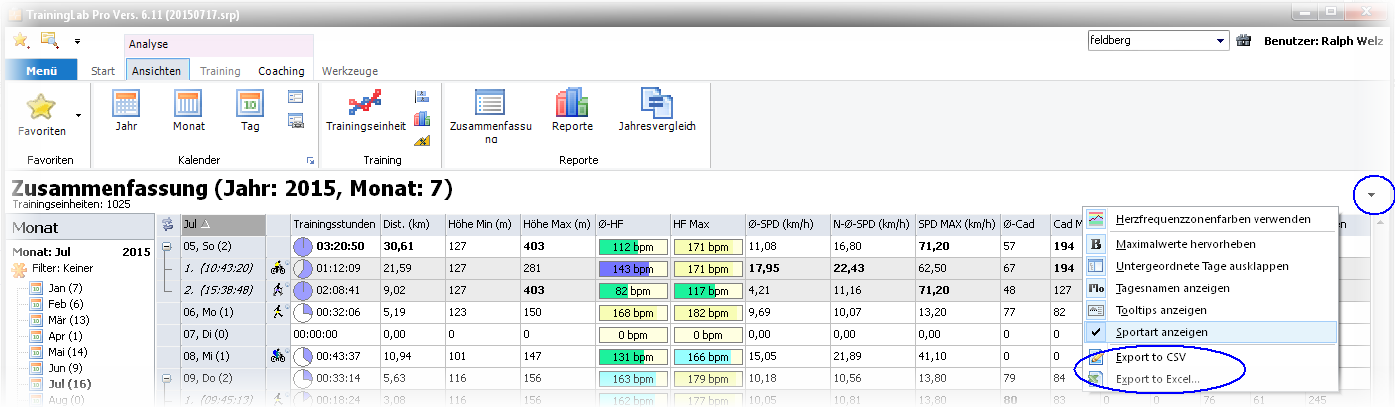The image size is (1395, 407).
Task: Click the icon next to the feldberg combo box
Action: coord(1244,41)
